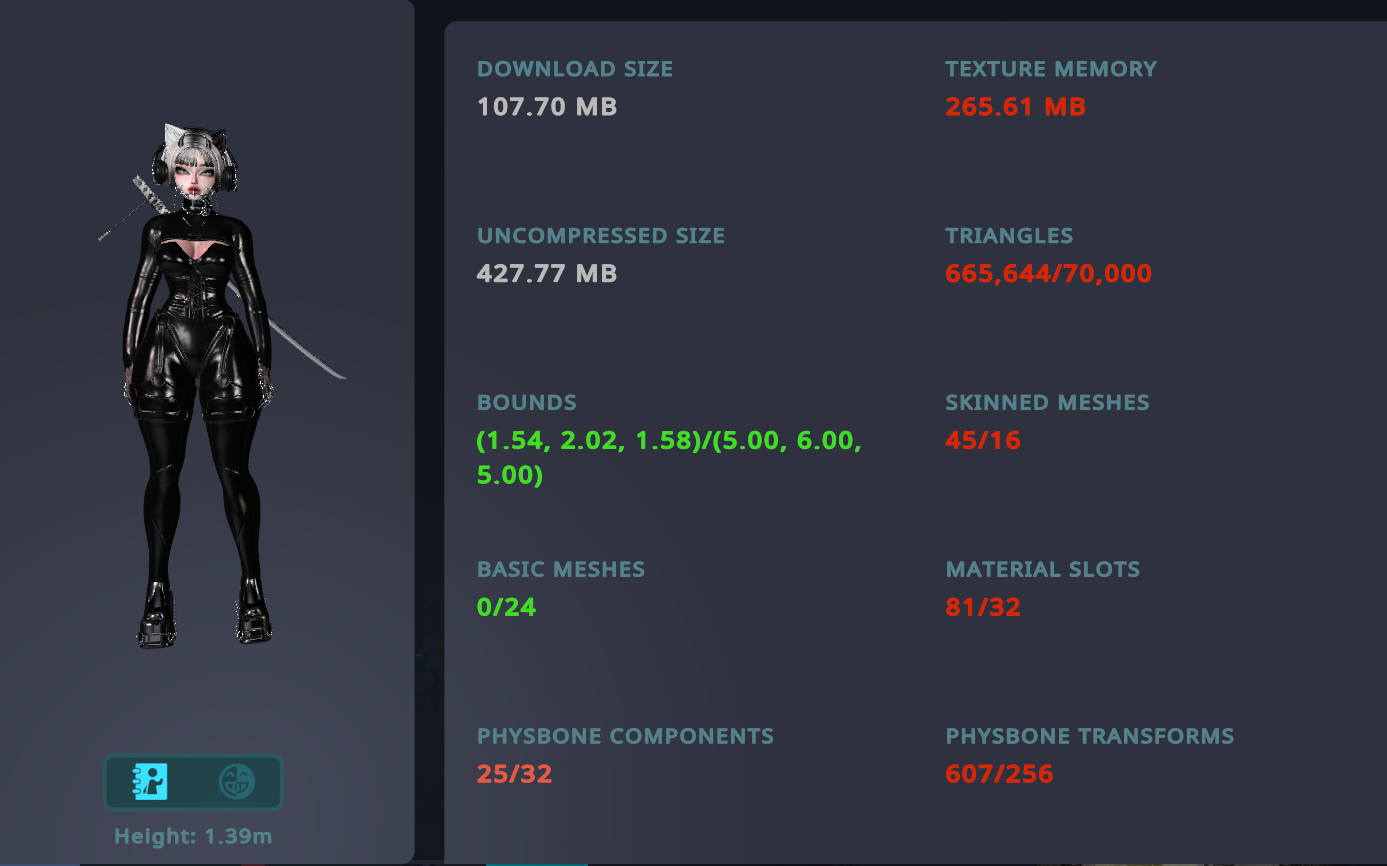Select the 81/32 material slots value
This screenshot has height=866, width=1387.
(983, 607)
